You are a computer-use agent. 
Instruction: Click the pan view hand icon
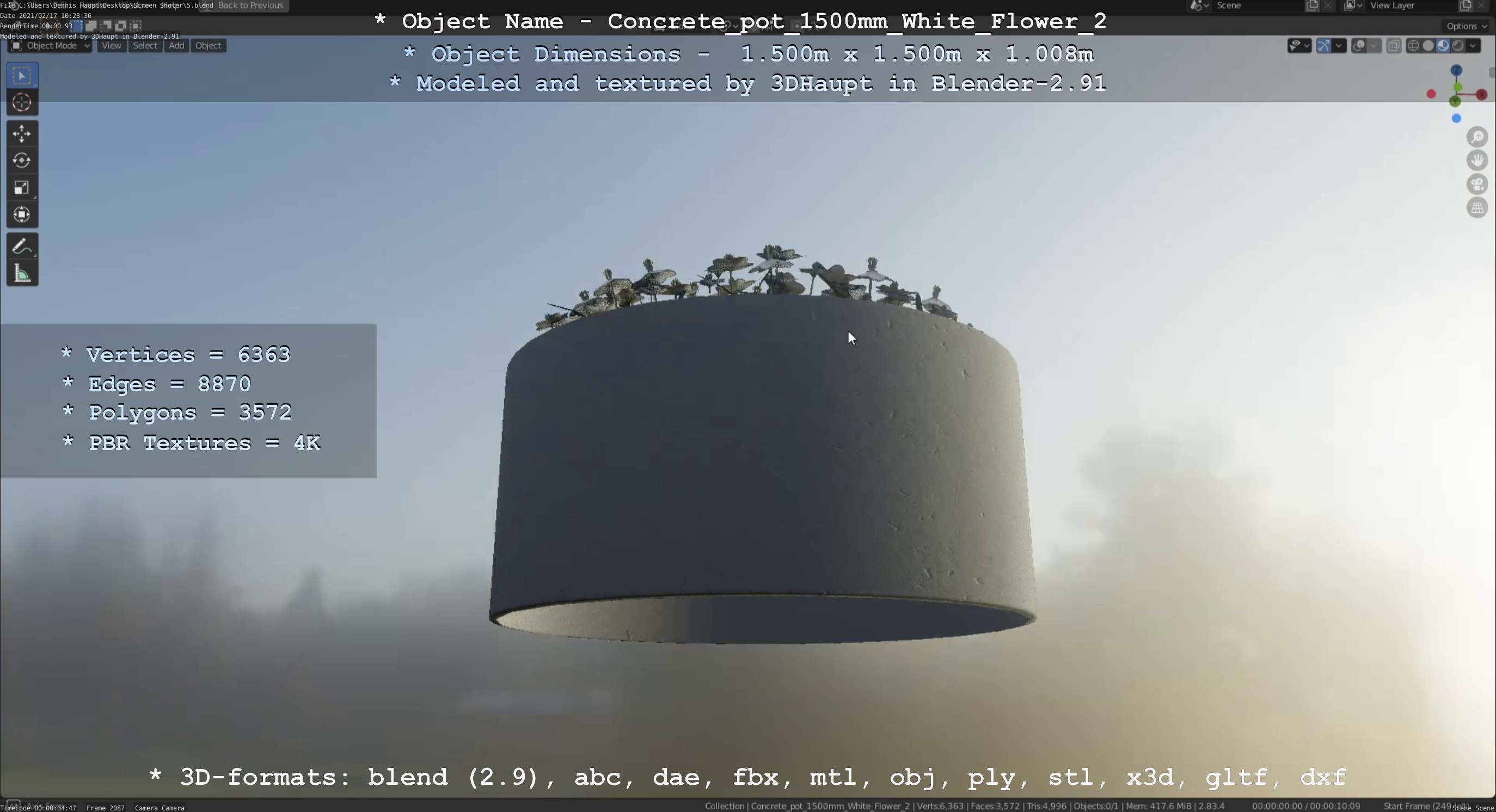pos(1477,160)
